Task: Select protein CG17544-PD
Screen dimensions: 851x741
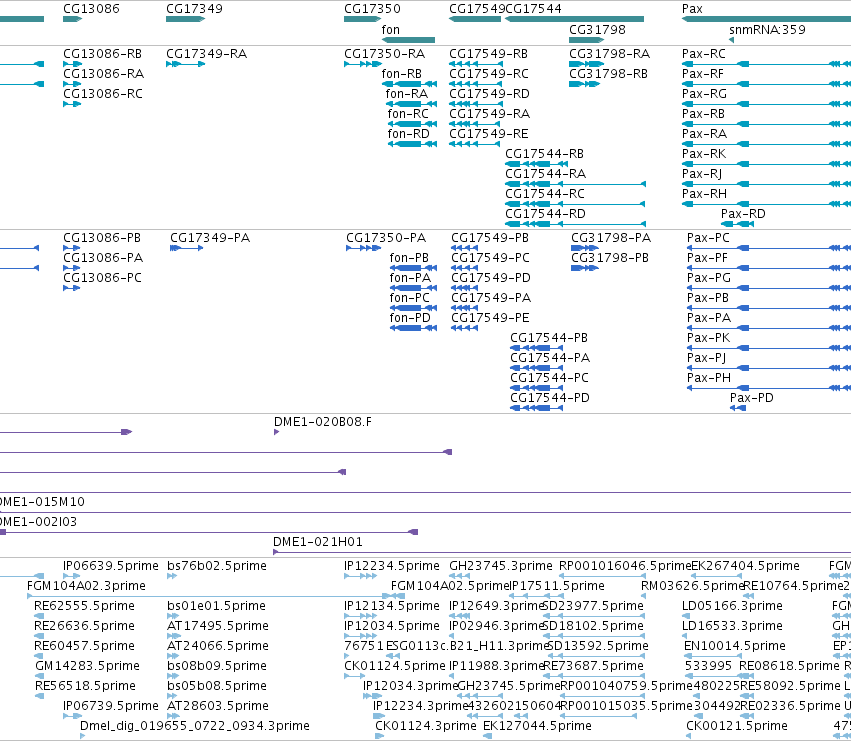Action: [x=550, y=398]
